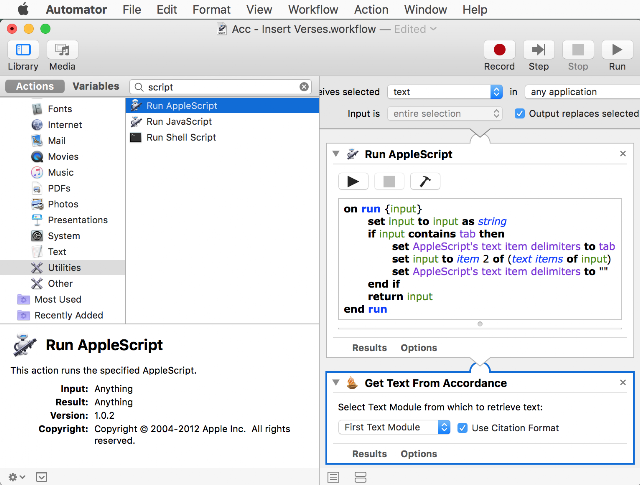Start recording with the Record button
The image size is (640, 485).
[499, 50]
